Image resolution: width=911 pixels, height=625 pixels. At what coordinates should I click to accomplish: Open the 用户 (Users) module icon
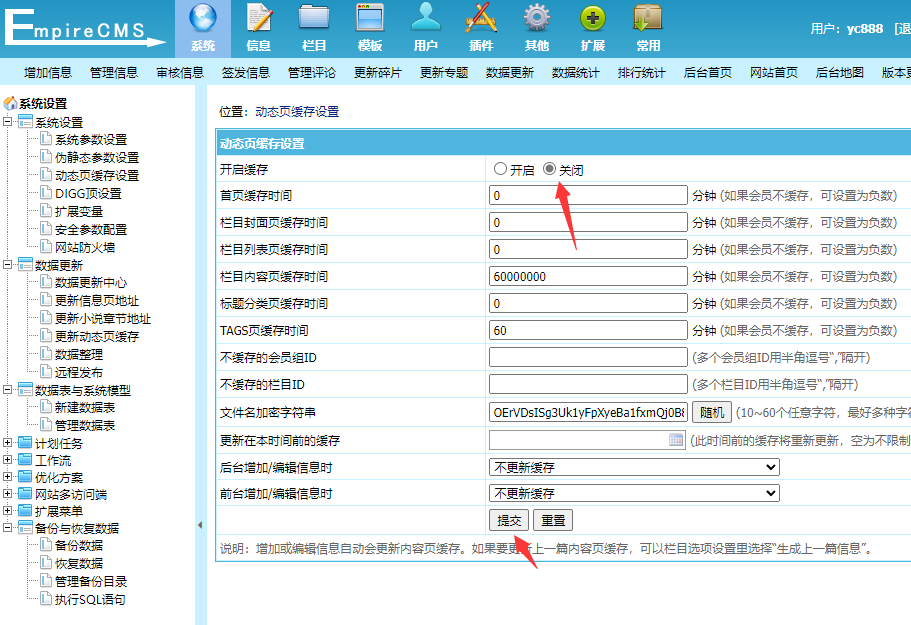[x=425, y=27]
